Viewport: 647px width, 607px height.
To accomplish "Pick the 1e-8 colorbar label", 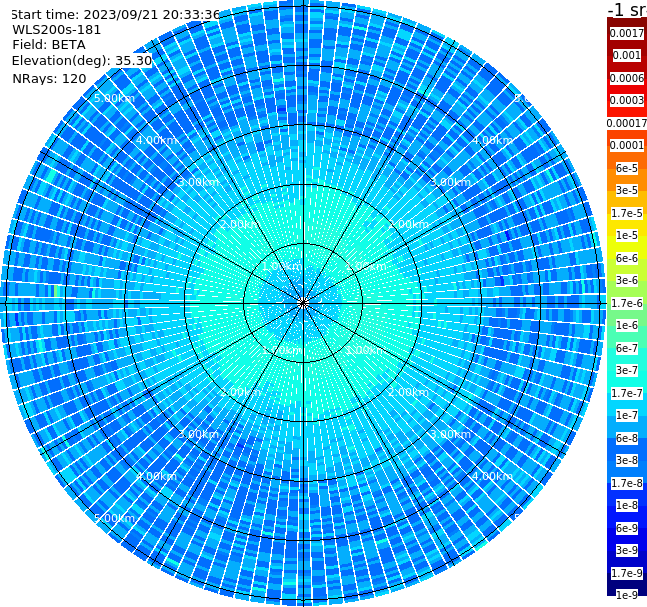I will (627, 505).
